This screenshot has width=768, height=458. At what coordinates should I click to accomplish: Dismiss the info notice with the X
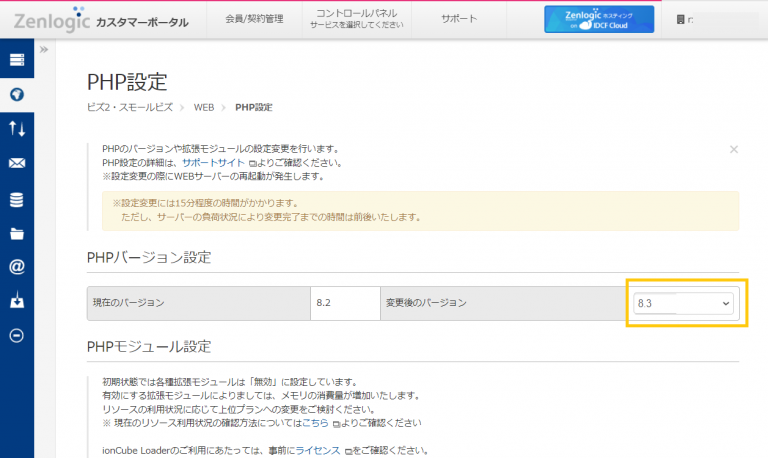pyautogui.click(x=733, y=149)
